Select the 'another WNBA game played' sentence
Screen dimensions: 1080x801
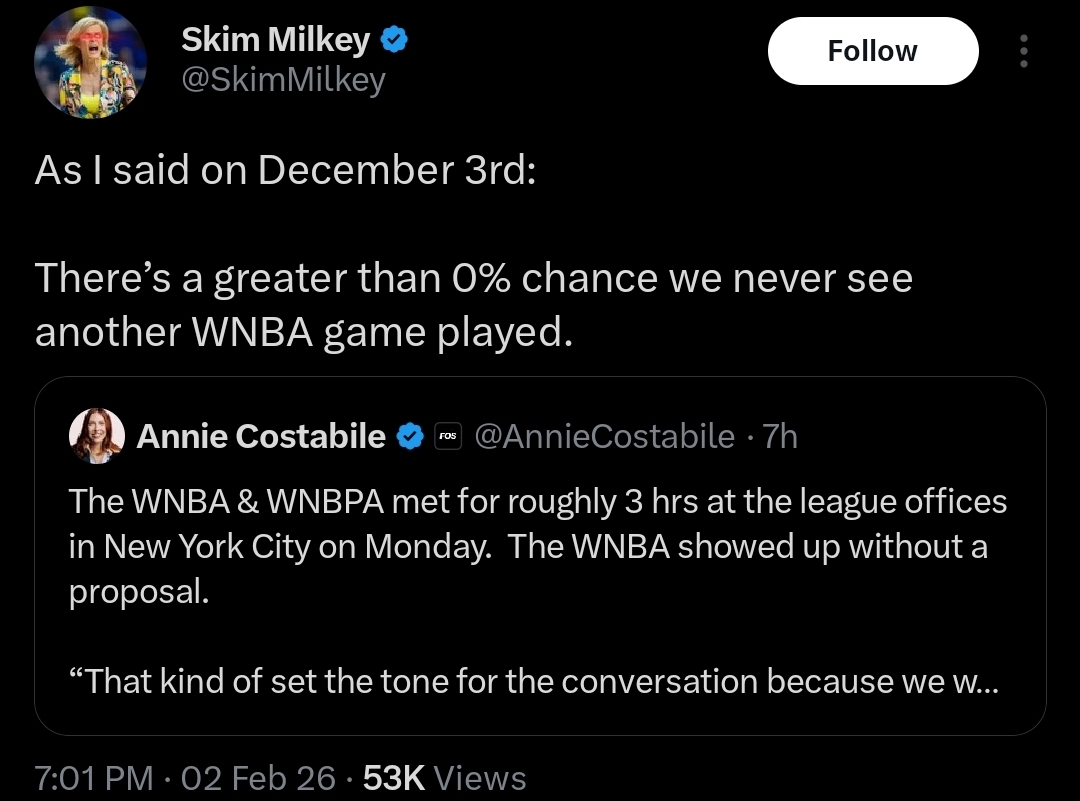coord(304,332)
